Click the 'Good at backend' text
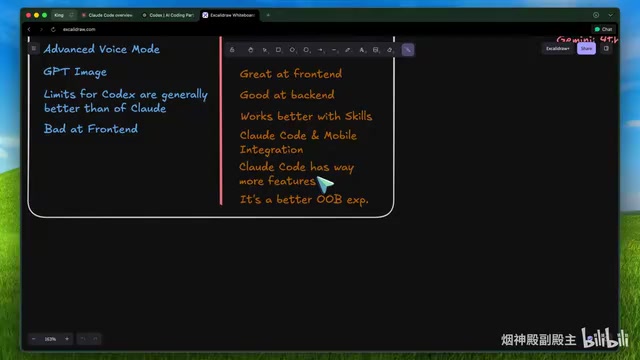The image size is (640, 360). [x=287, y=95]
